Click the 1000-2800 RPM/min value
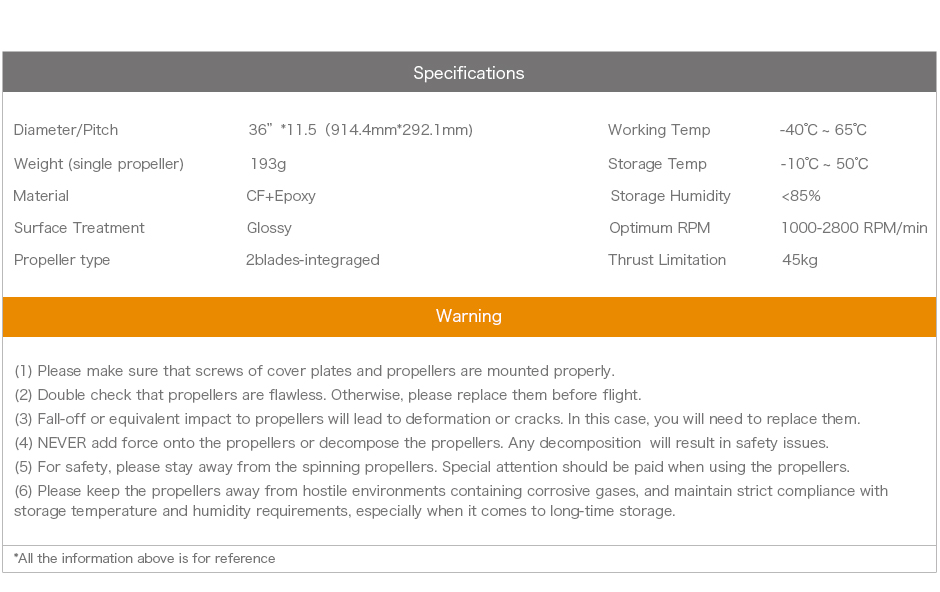The image size is (940, 592). [854, 228]
